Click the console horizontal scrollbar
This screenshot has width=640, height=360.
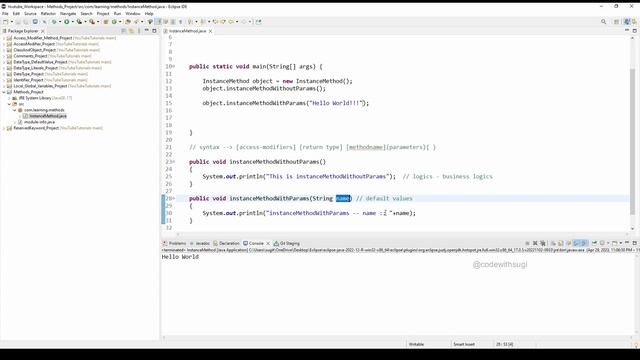pos(398,338)
